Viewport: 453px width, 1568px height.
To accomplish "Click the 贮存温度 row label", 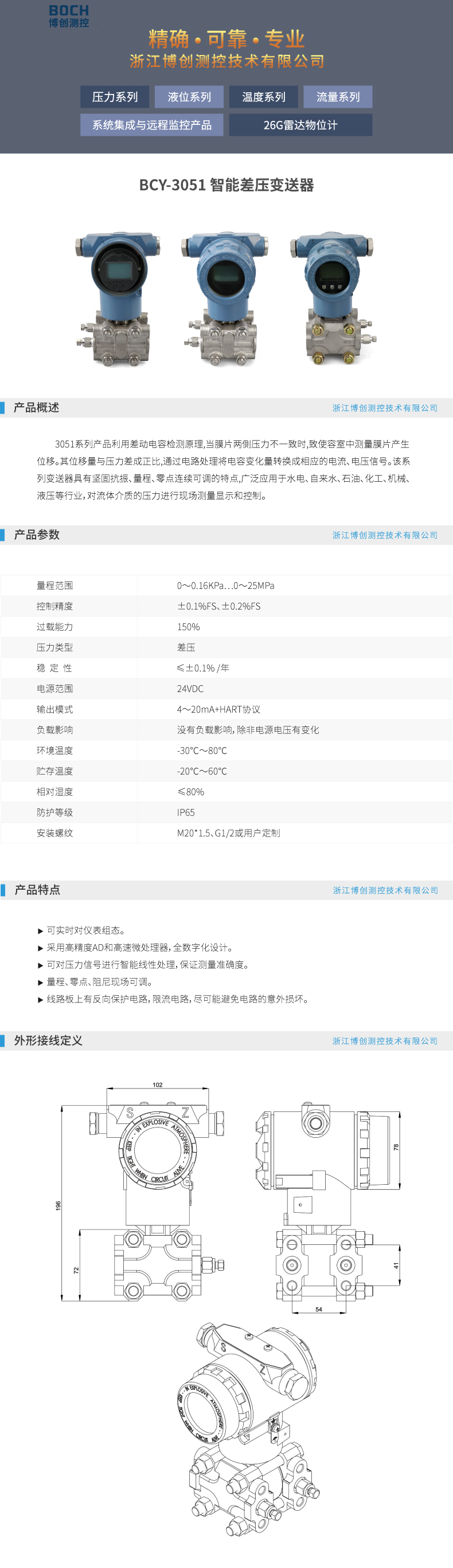I will 55,771.
